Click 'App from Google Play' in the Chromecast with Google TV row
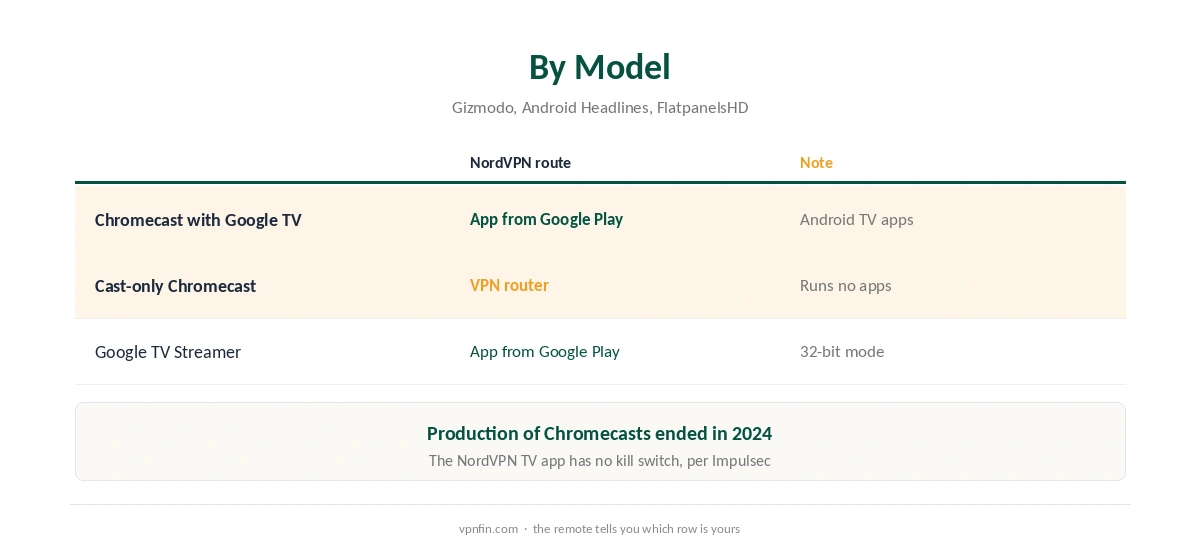The height and width of the screenshot is (548, 1200). pos(546,219)
